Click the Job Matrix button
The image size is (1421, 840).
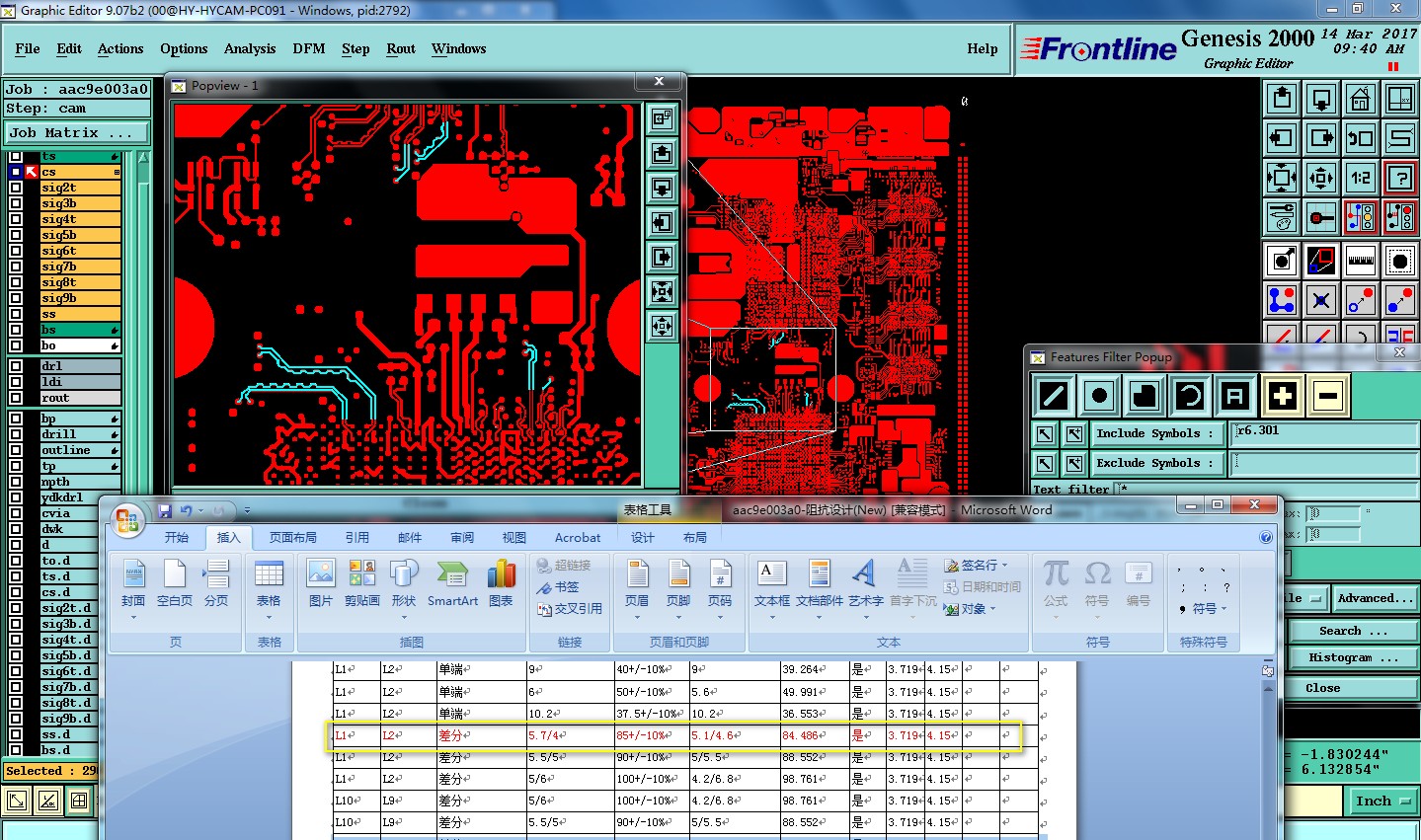click(x=77, y=132)
